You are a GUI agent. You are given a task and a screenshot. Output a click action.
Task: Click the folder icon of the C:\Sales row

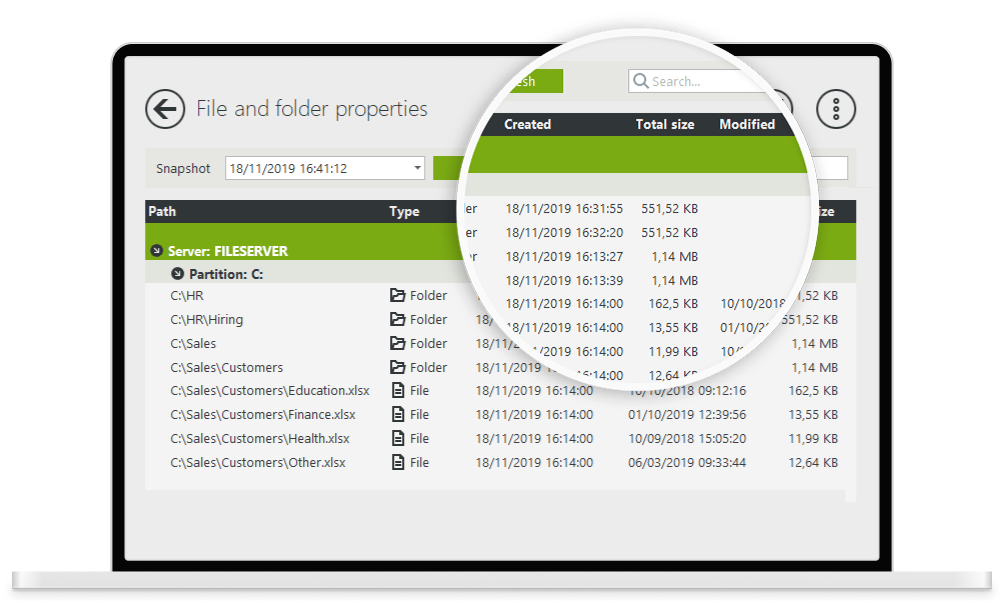[398, 343]
